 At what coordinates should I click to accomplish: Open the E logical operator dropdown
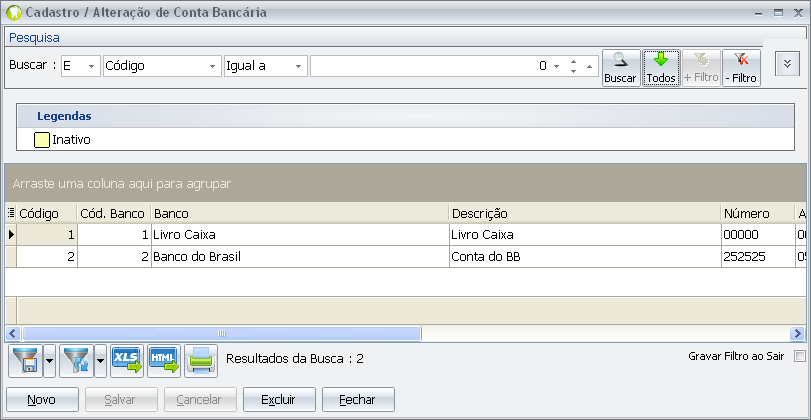point(92,66)
